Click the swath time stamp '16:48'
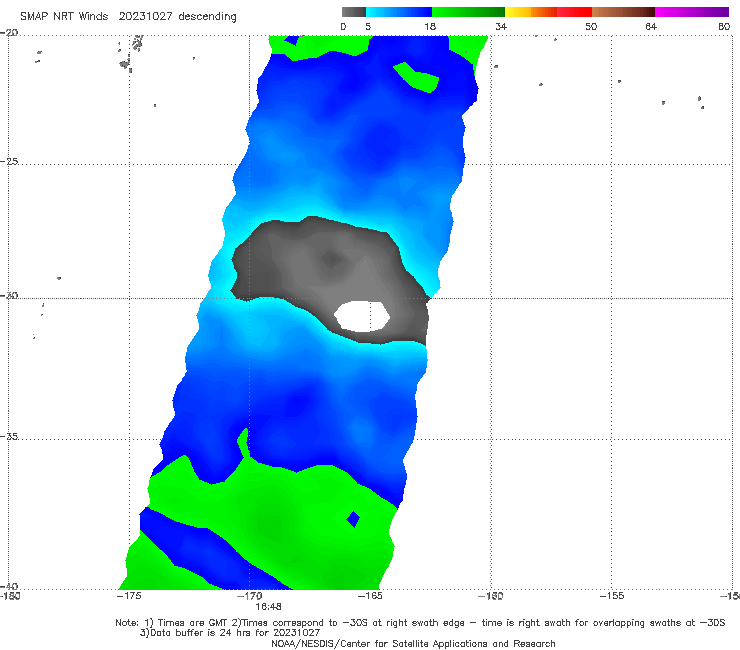740x650 pixels. pos(268,607)
